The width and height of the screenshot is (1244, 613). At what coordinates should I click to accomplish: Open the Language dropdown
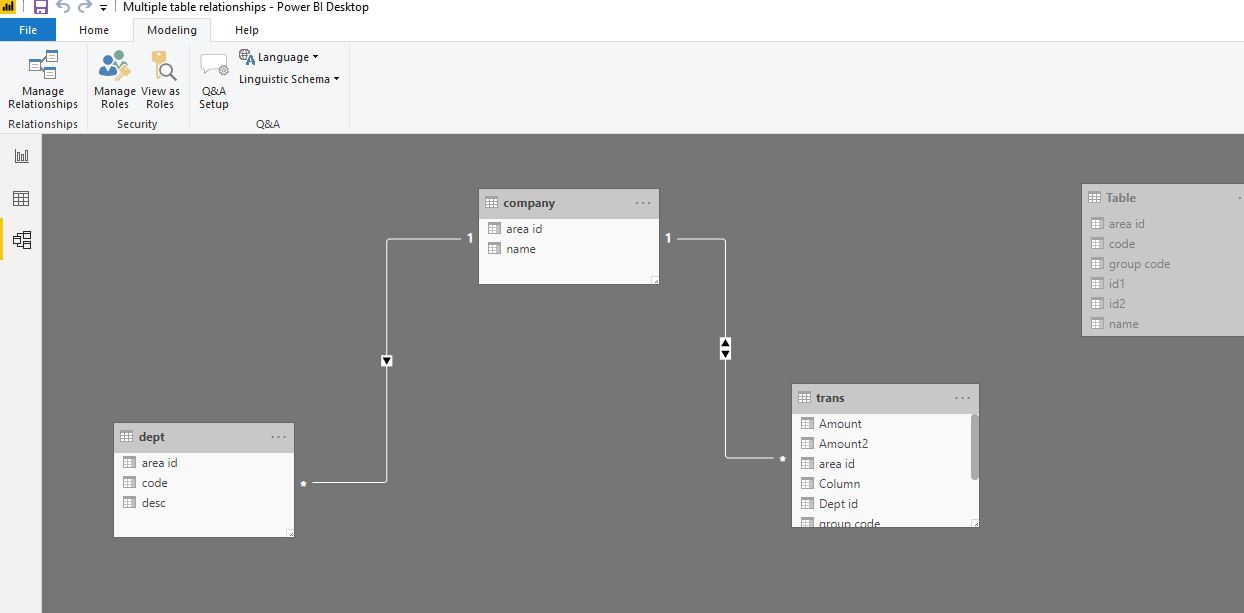[279, 57]
